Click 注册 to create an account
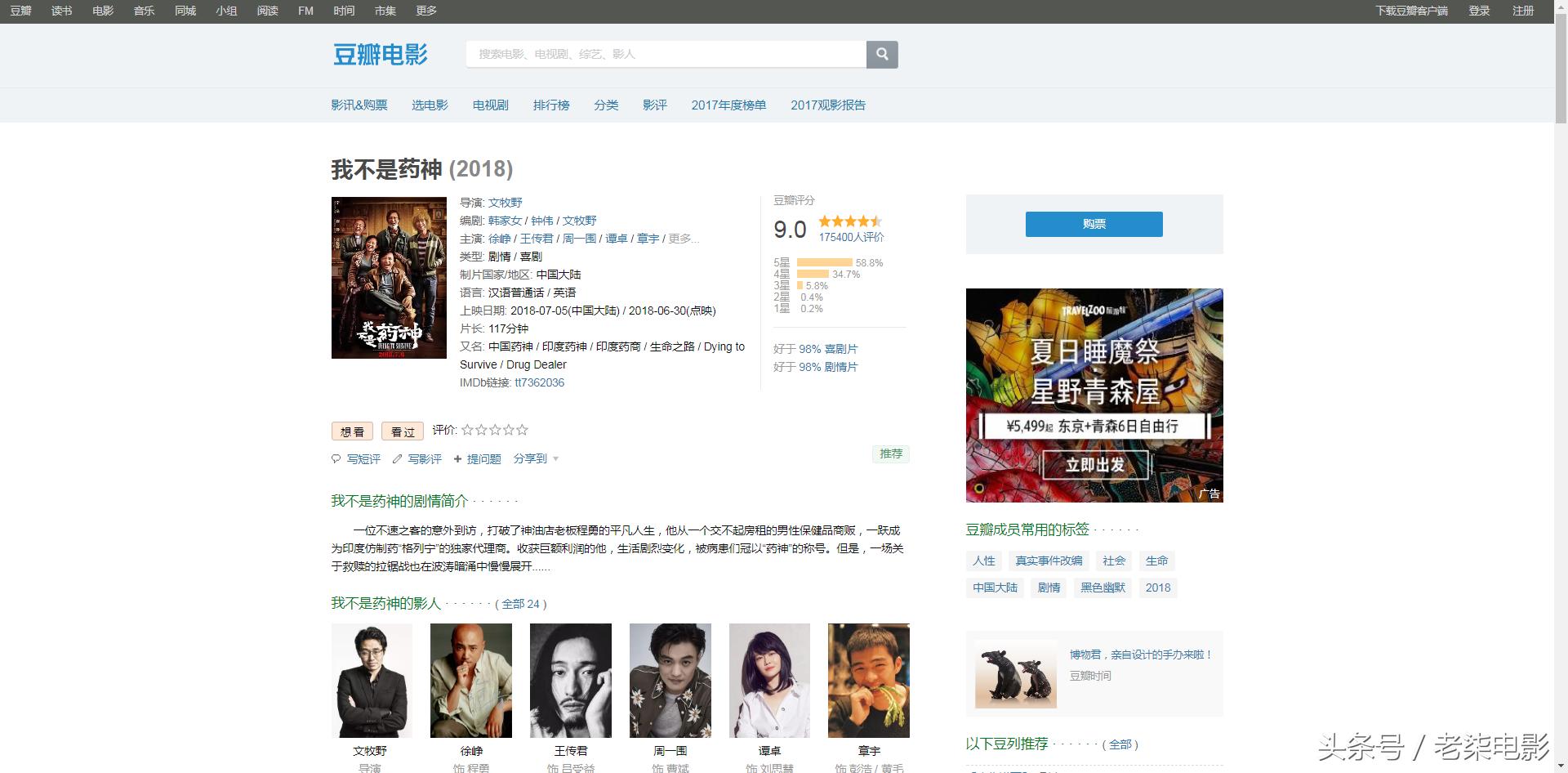 tap(1523, 11)
